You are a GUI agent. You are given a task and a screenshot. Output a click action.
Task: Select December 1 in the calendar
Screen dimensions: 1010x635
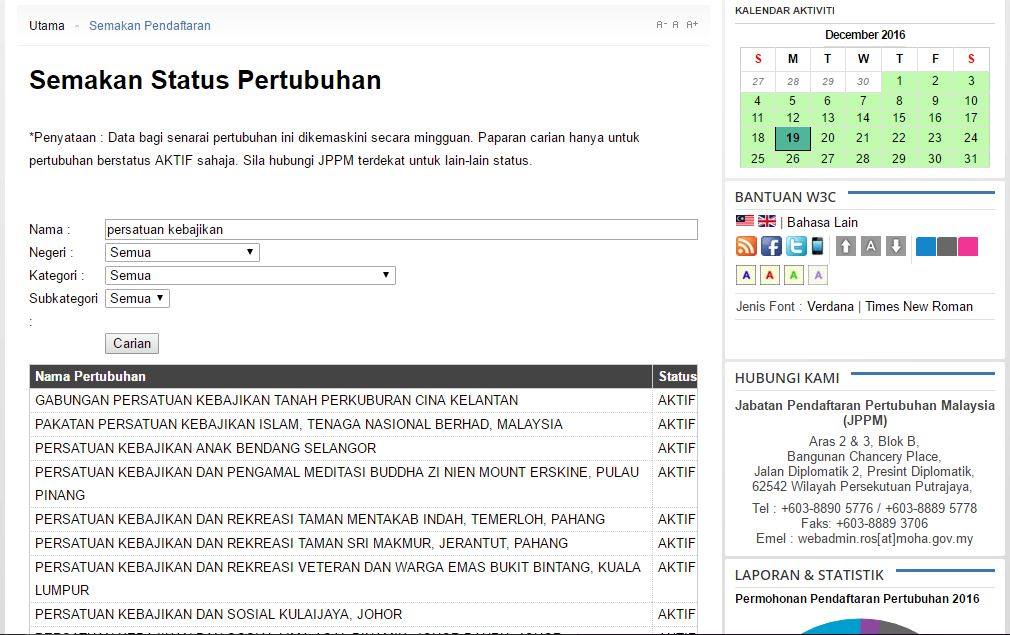tap(899, 81)
